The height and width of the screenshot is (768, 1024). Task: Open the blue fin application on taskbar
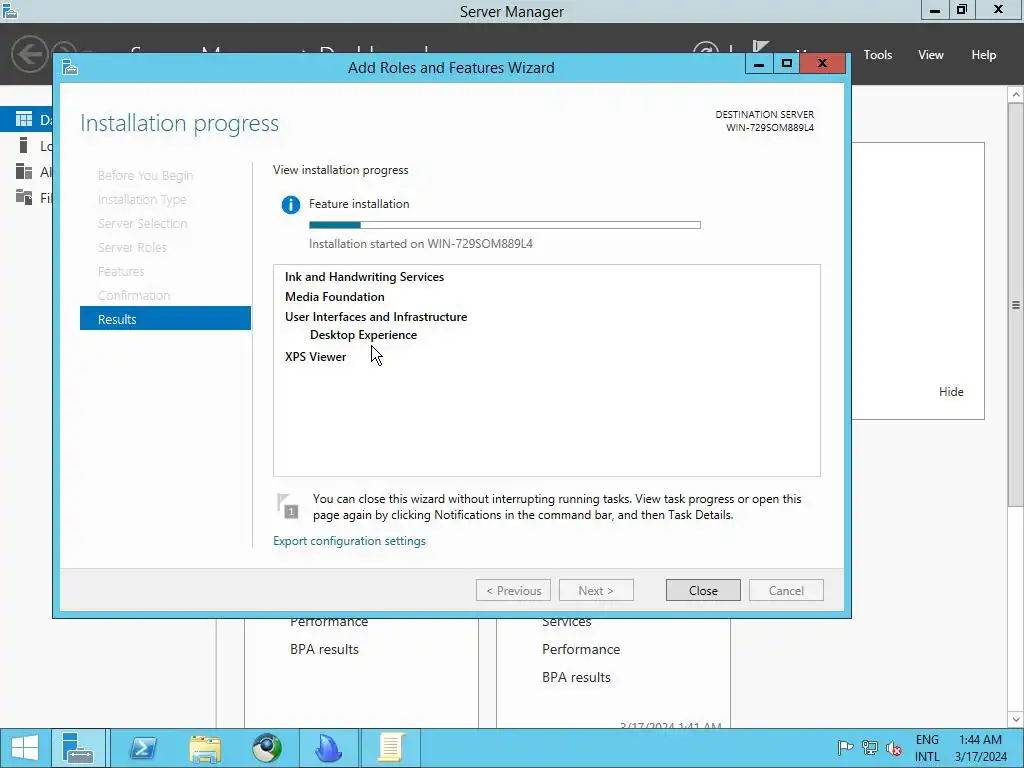[x=328, y=748]
